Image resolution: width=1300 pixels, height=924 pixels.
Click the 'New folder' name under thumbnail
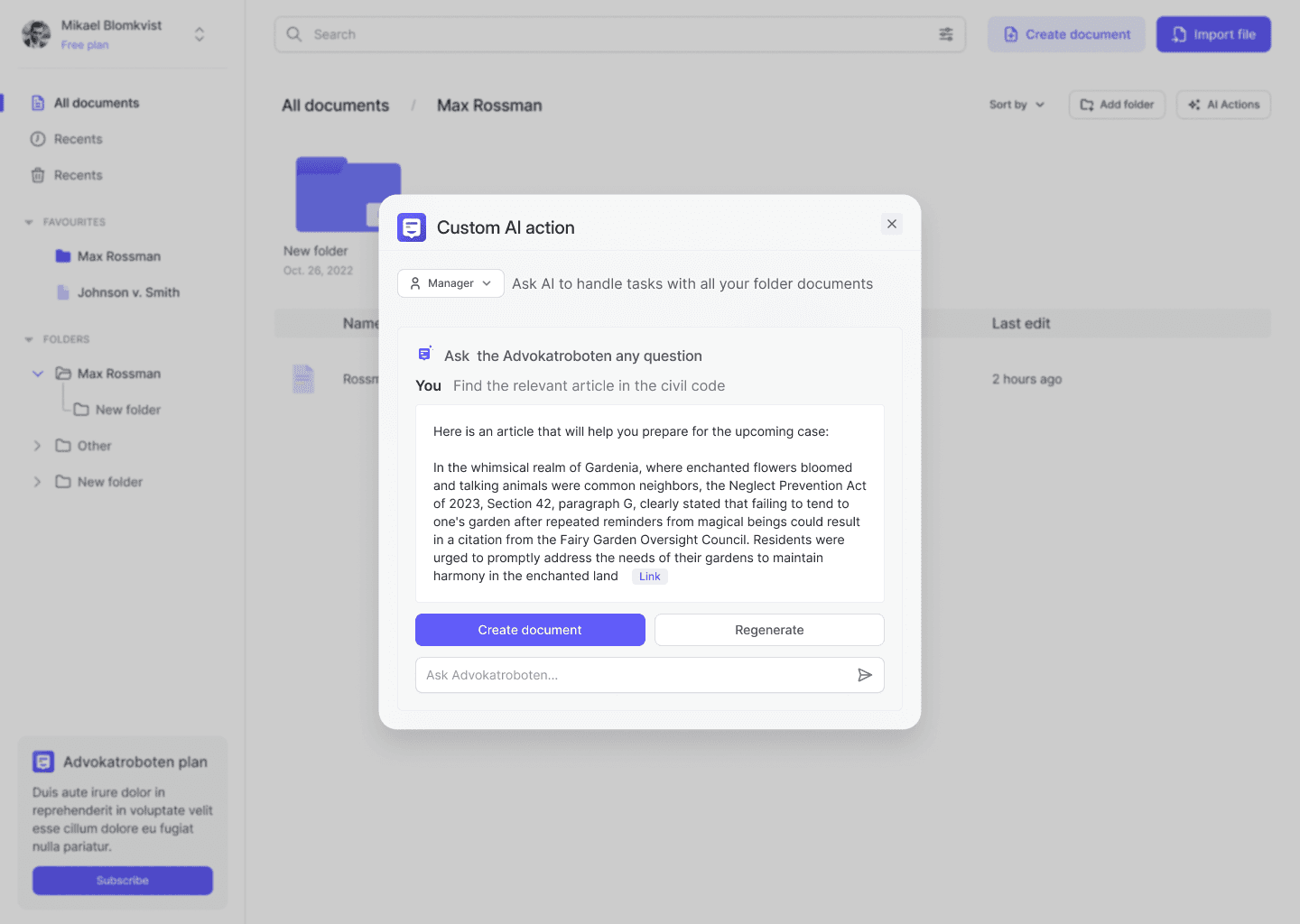[315, 251]
